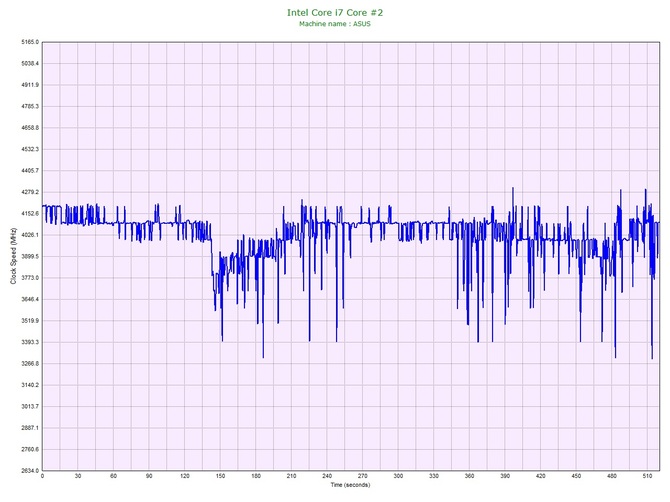The image size is (670, 502).
Task: Click the 'Clock Speed (MHz)' axis label
Action: click(13, 255)
